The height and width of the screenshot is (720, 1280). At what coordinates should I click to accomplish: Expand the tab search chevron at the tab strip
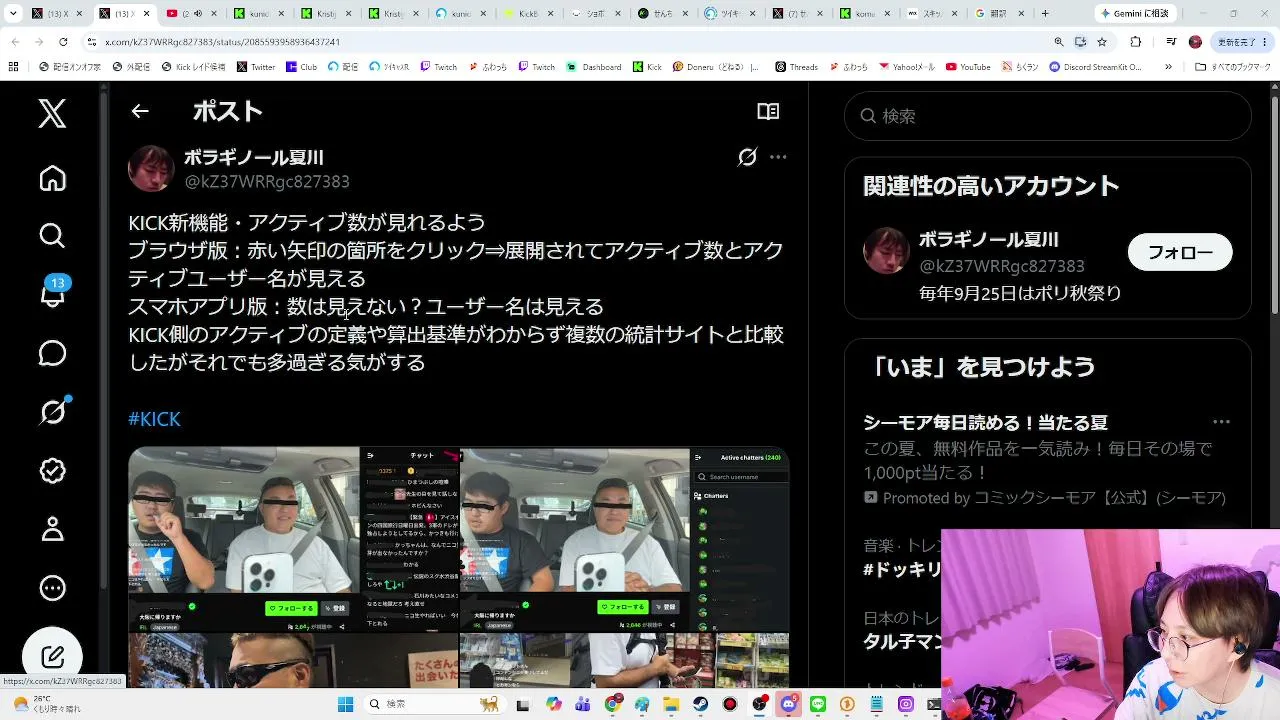(13, 14)
